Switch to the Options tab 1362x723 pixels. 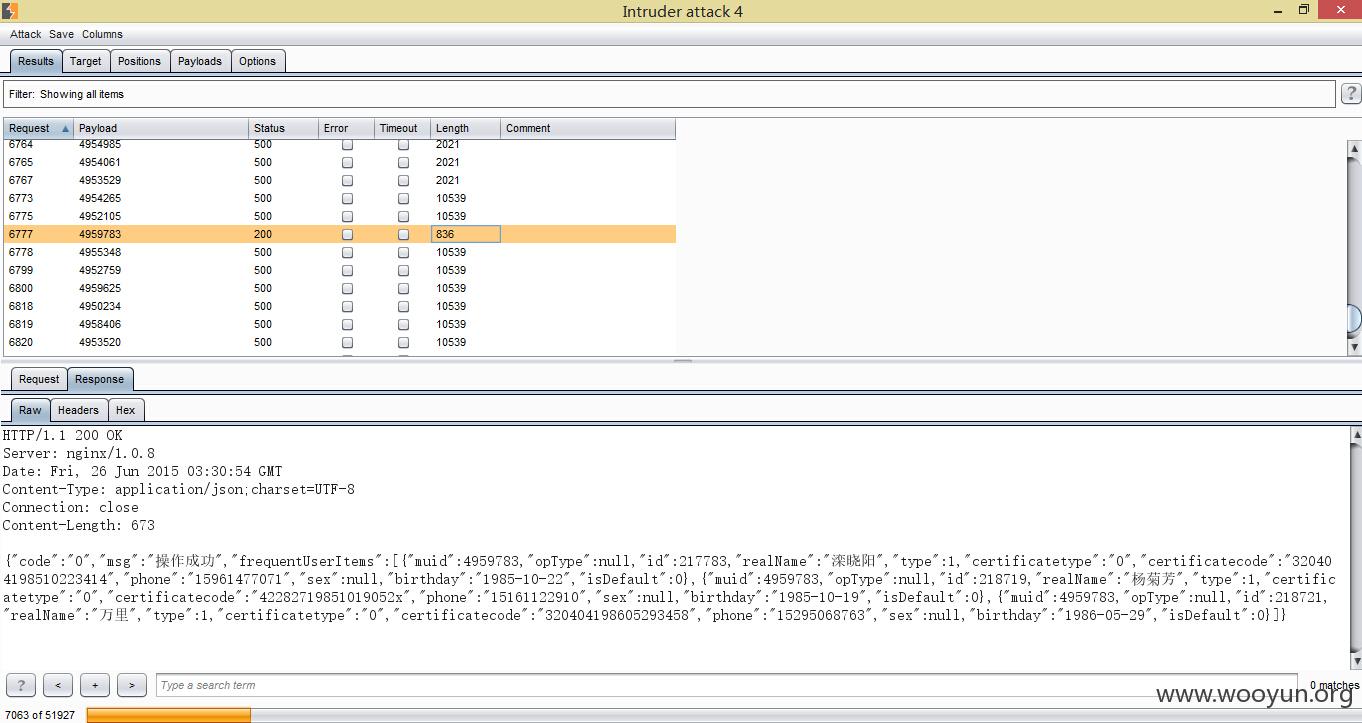coord(257,61)
